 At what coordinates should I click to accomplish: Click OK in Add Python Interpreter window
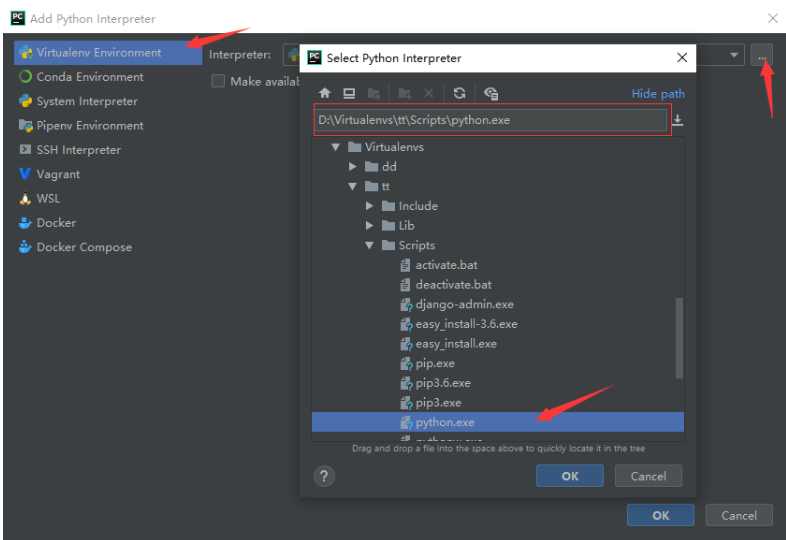[x=660, y=515]
